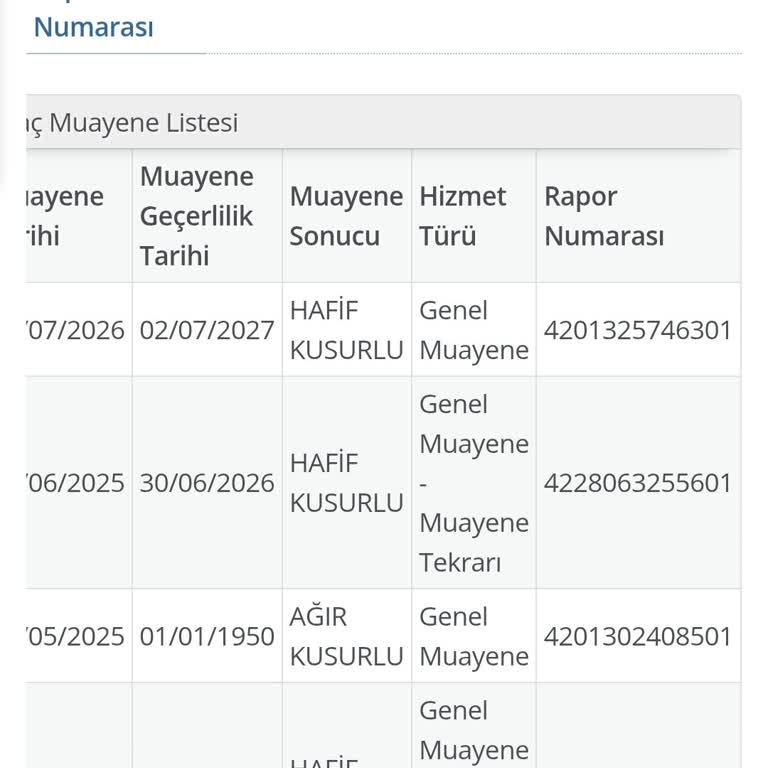Select the Muayene Sonucu column header
The width and height of the screenshot is (768, 768).
(x=347, y=216)
